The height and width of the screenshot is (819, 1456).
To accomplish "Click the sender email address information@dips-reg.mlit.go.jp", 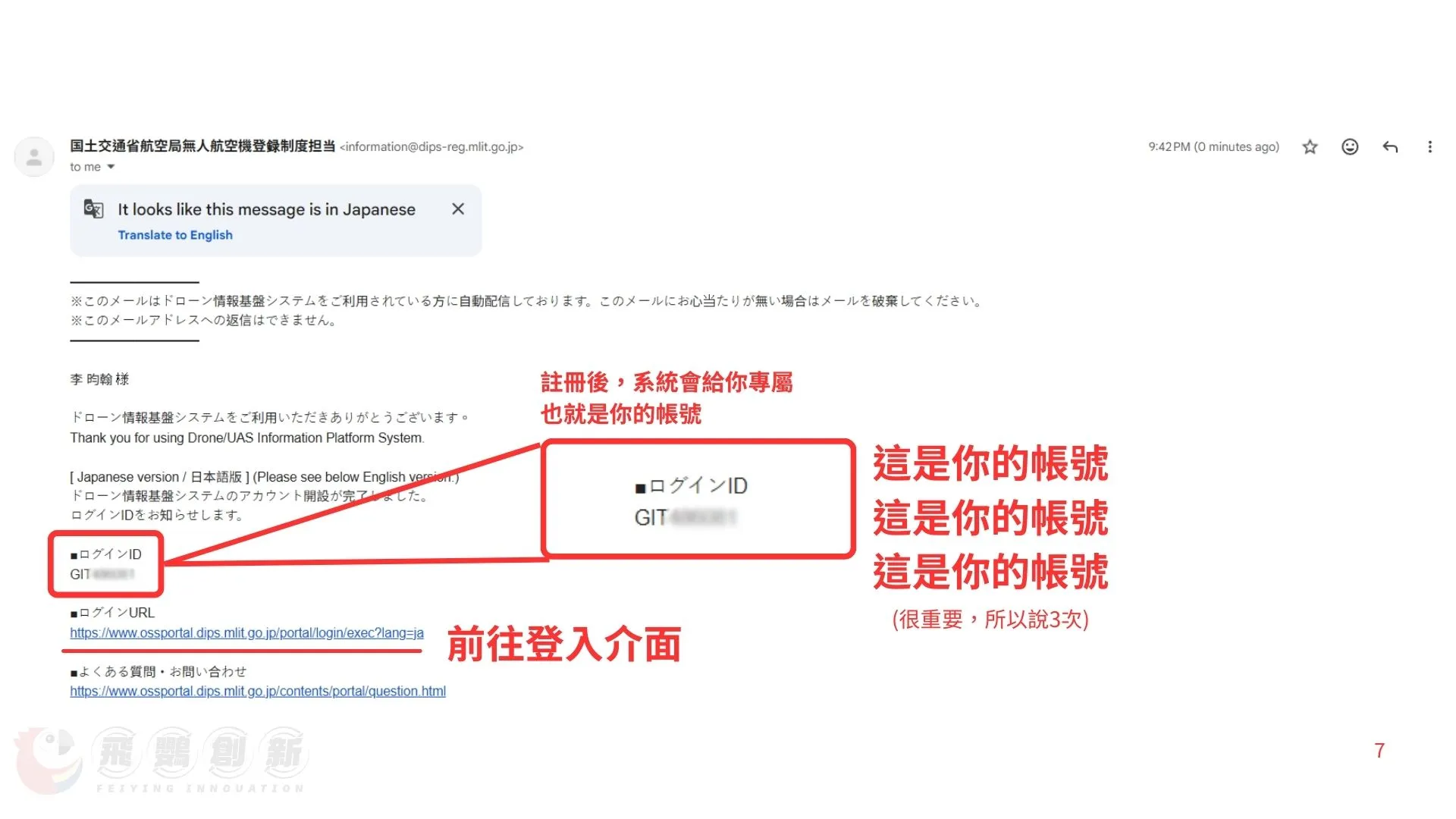I will pos(431,147).
